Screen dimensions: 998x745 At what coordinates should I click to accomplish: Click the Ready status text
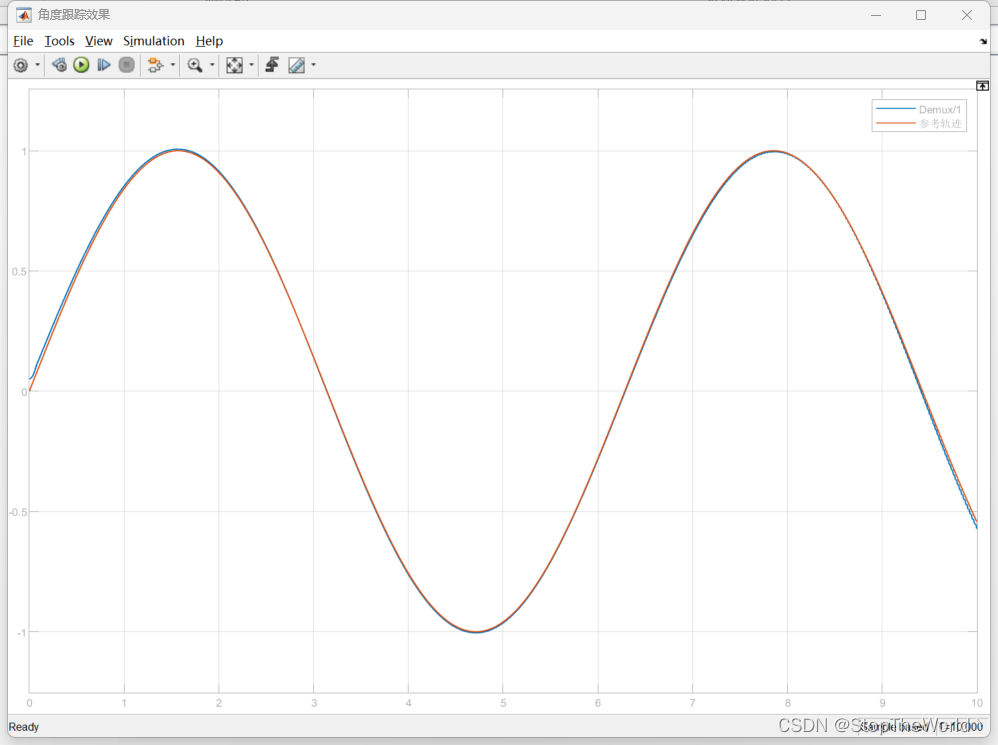point(24,727)
